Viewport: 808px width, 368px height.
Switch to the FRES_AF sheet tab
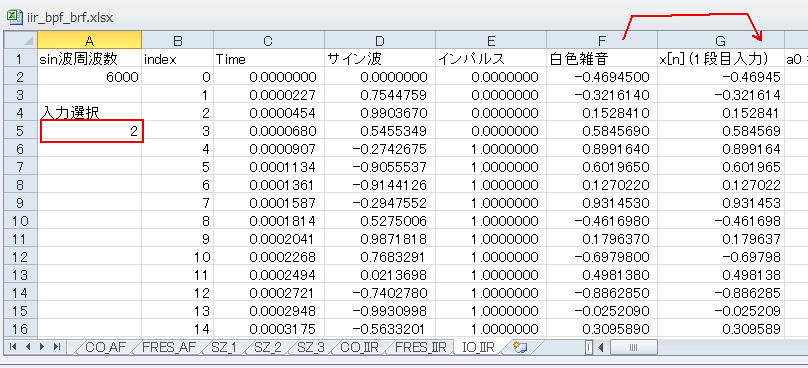pyautogui.click(x=169, y=347)
